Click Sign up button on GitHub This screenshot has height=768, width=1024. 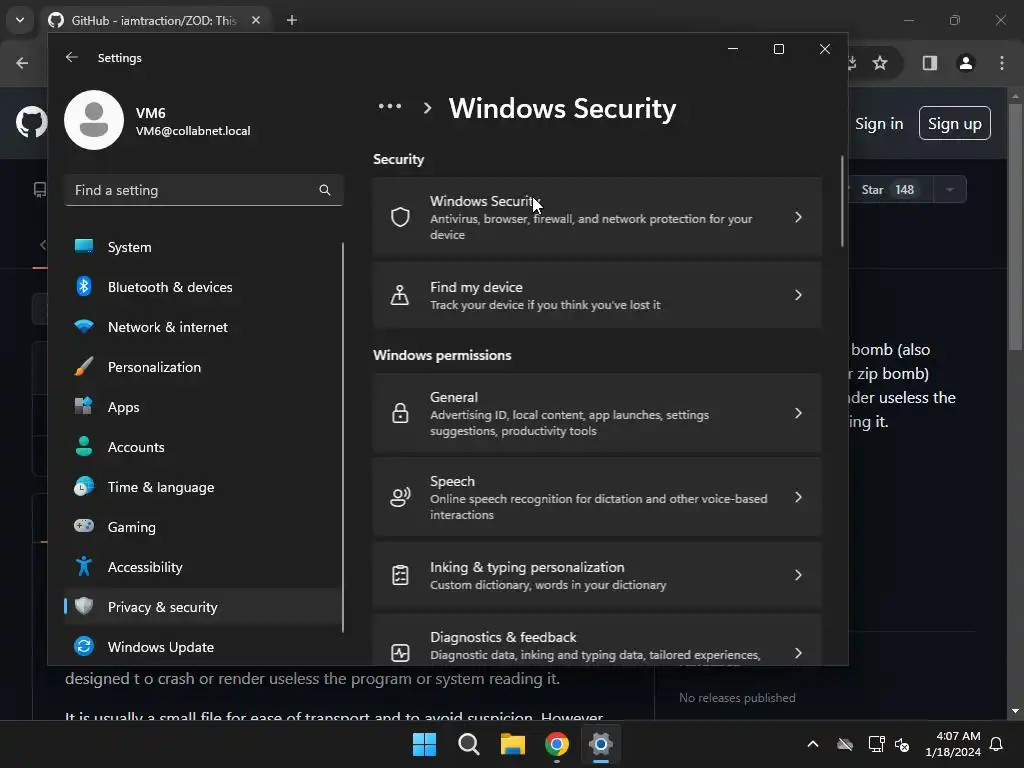pos(955,123)
